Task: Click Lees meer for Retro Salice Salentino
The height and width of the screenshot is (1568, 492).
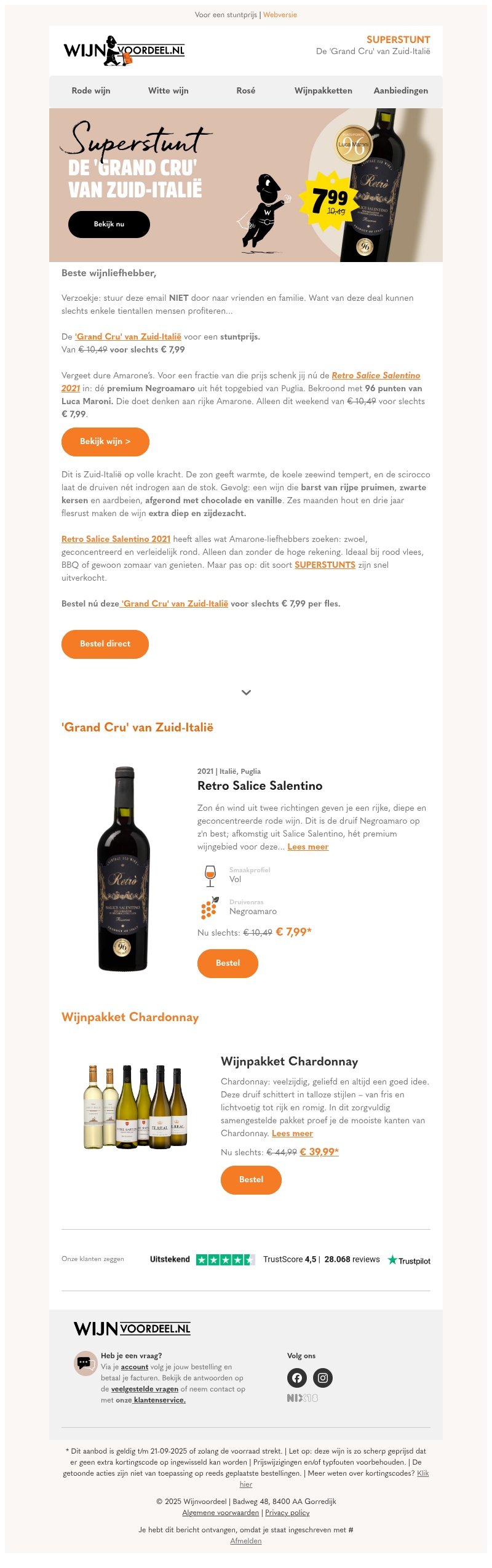Action: pos(308,847)
